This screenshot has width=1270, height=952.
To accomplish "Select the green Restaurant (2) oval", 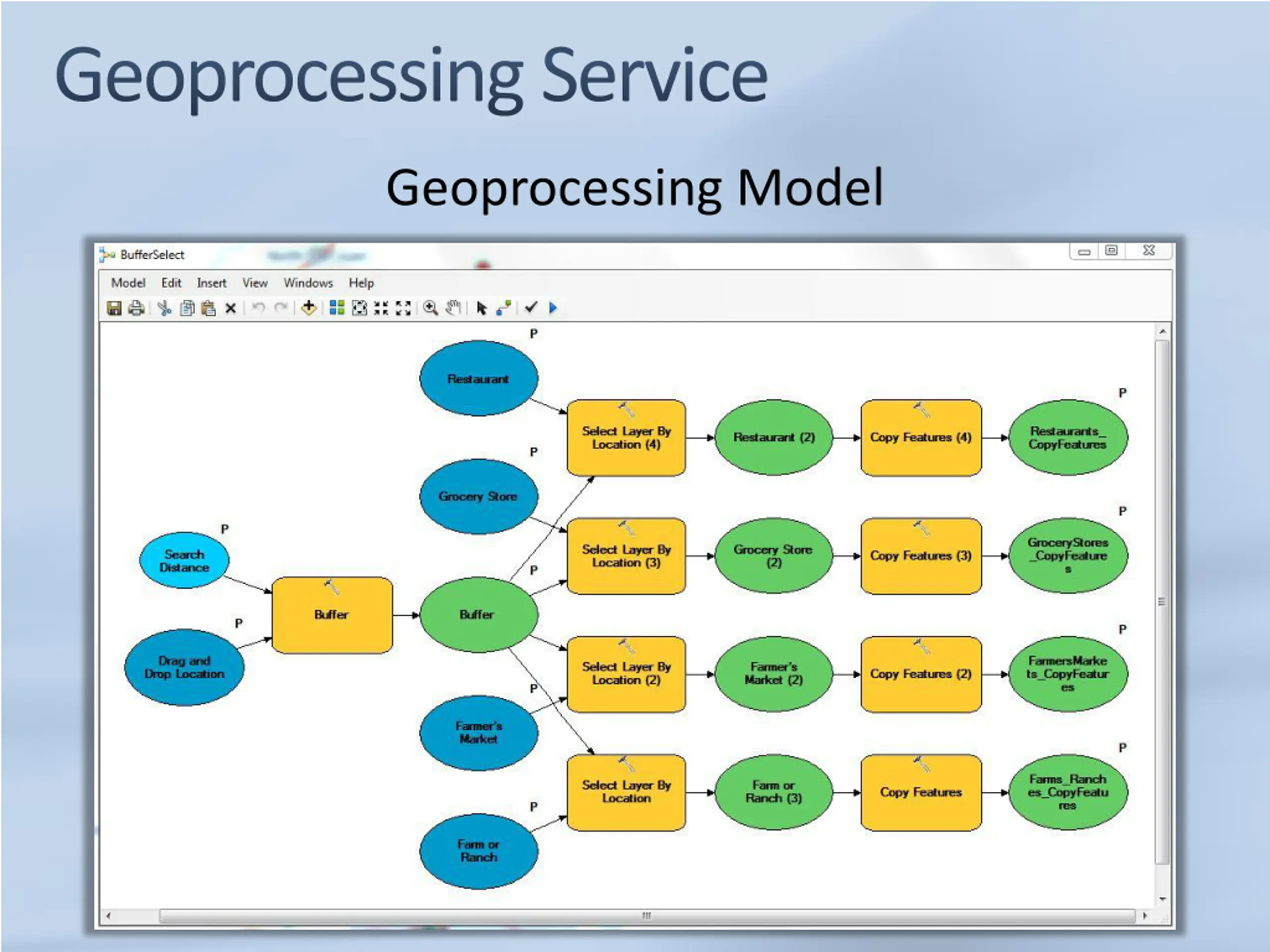I will pos(774,437).
